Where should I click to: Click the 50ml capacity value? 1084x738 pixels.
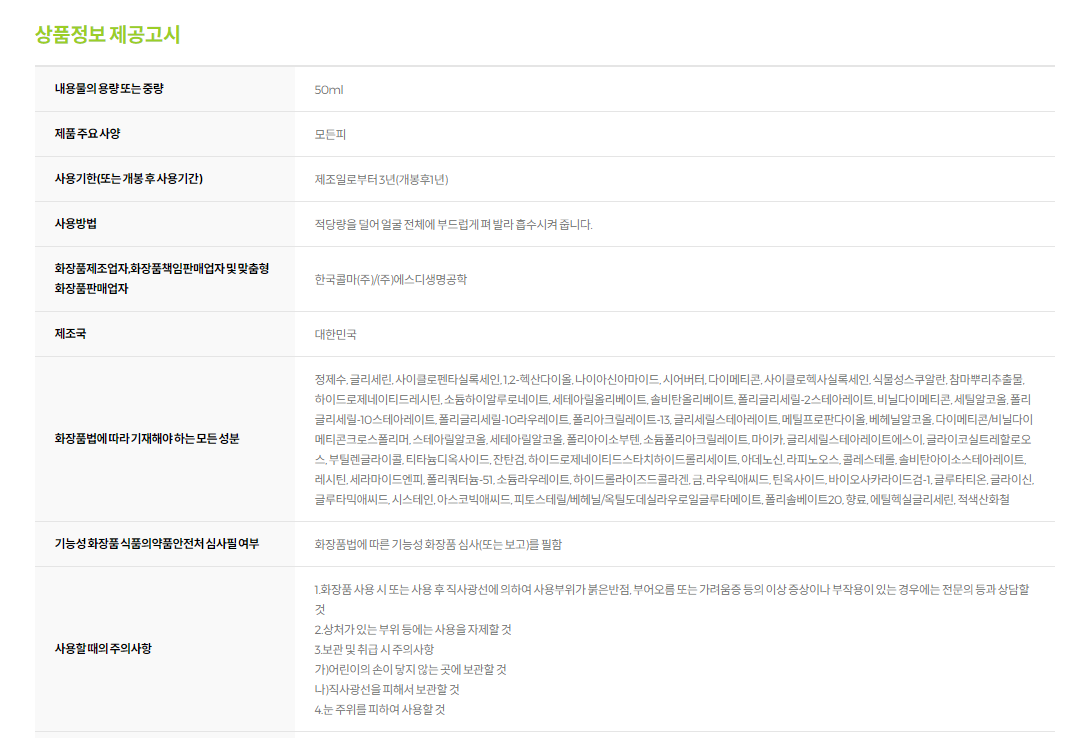pyautogui.click(x=328, y=90)
